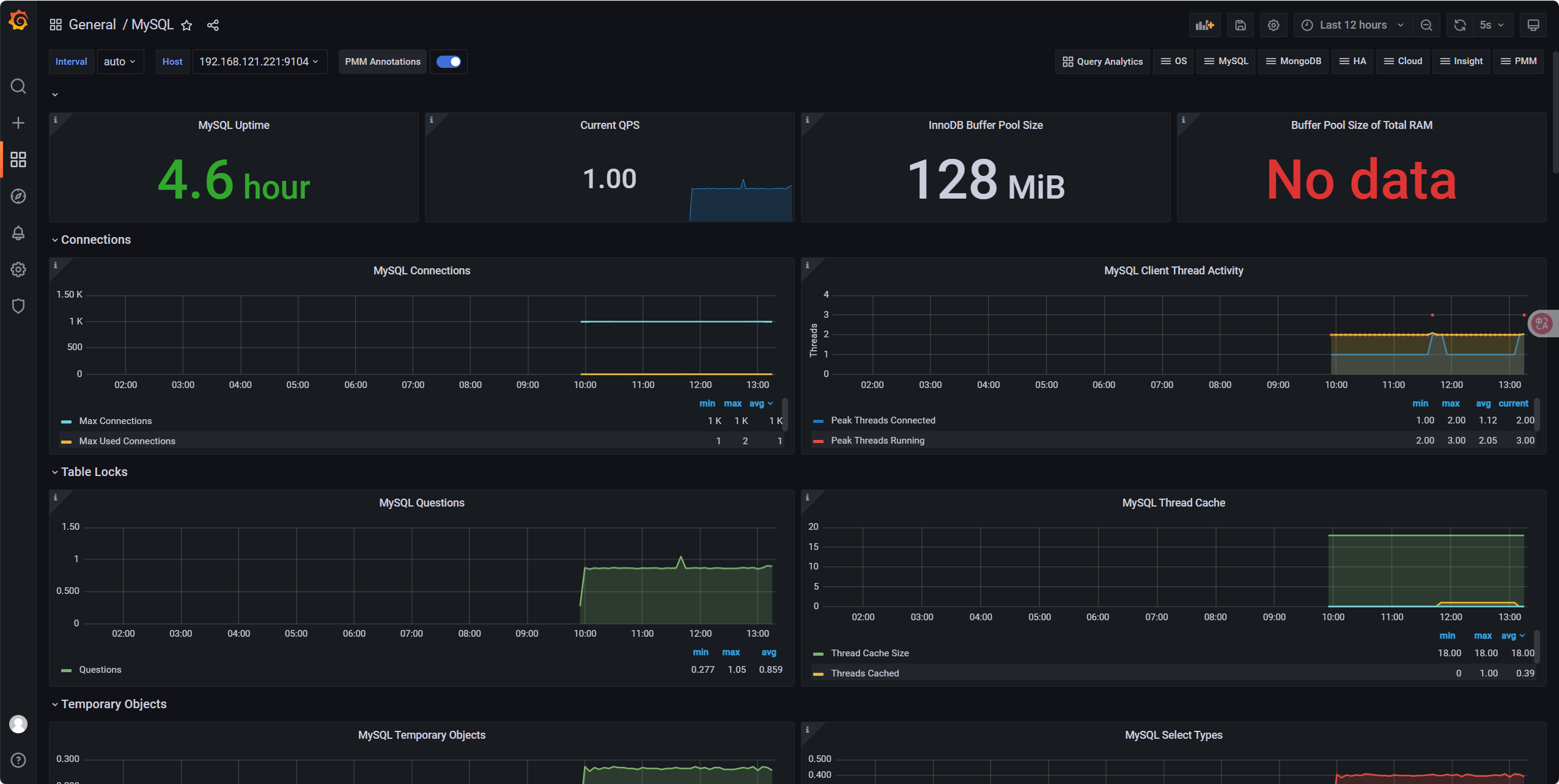Image resolution: width=1559 pixels, height=784 pixels.
Task: Click the cycle view mode monitor icon
Action: click(x=1533, y=25)
